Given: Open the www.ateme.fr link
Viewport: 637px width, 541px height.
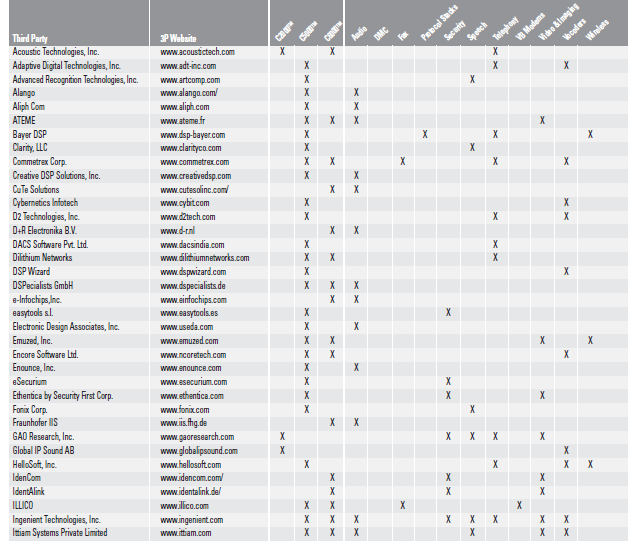Looking at the screenshot, I should pyautogui.click(x=183, y=121).
